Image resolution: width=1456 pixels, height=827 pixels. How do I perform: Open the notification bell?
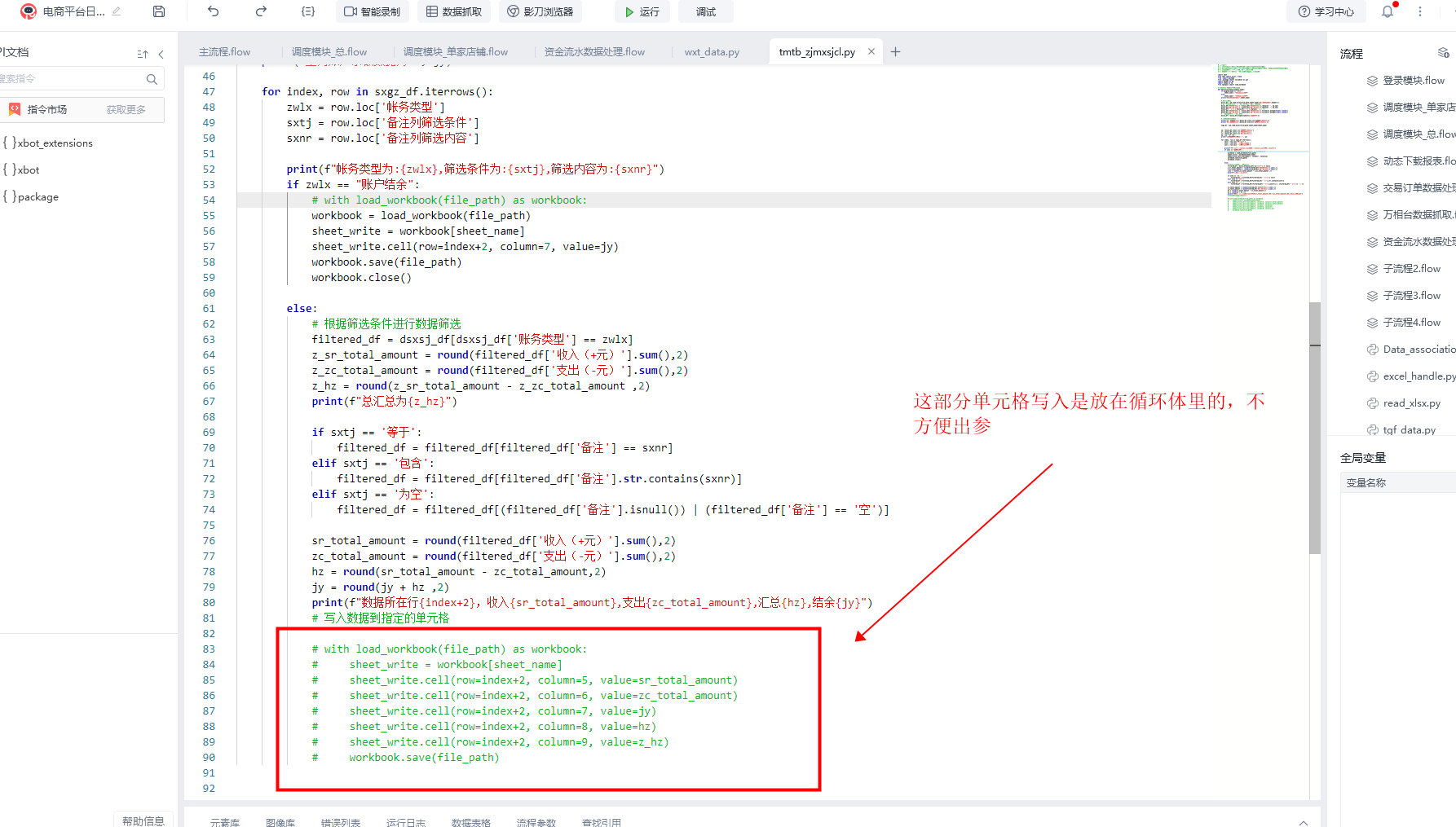point(1388,11)
